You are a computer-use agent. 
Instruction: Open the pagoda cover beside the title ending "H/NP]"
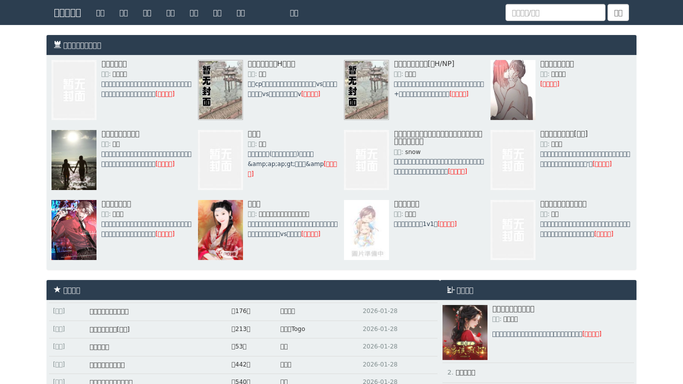[x=366, y=90]
